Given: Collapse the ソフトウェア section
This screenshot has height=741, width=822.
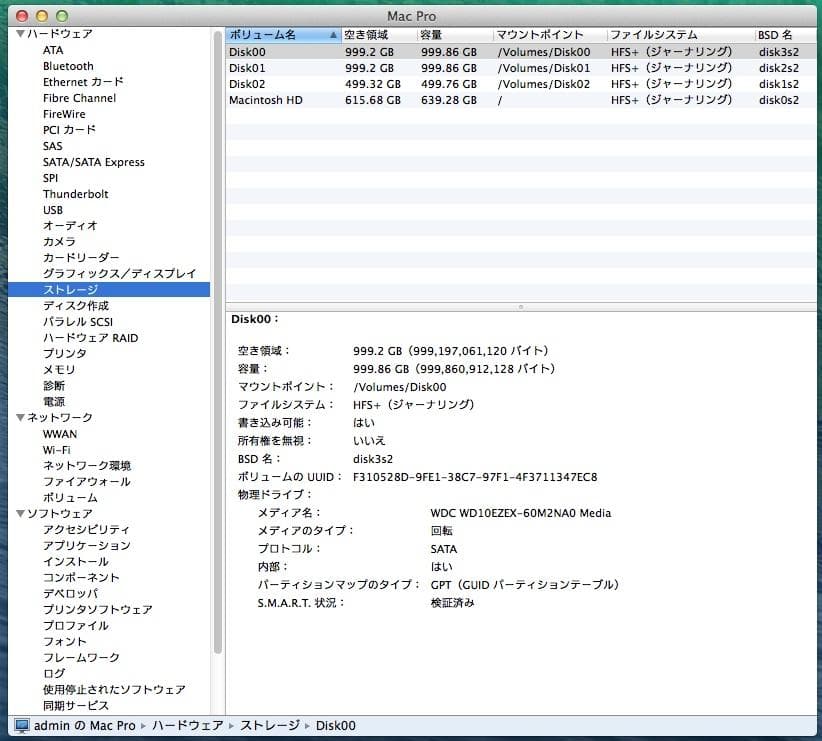Looking at the screenshot, I should coord(21,513).
